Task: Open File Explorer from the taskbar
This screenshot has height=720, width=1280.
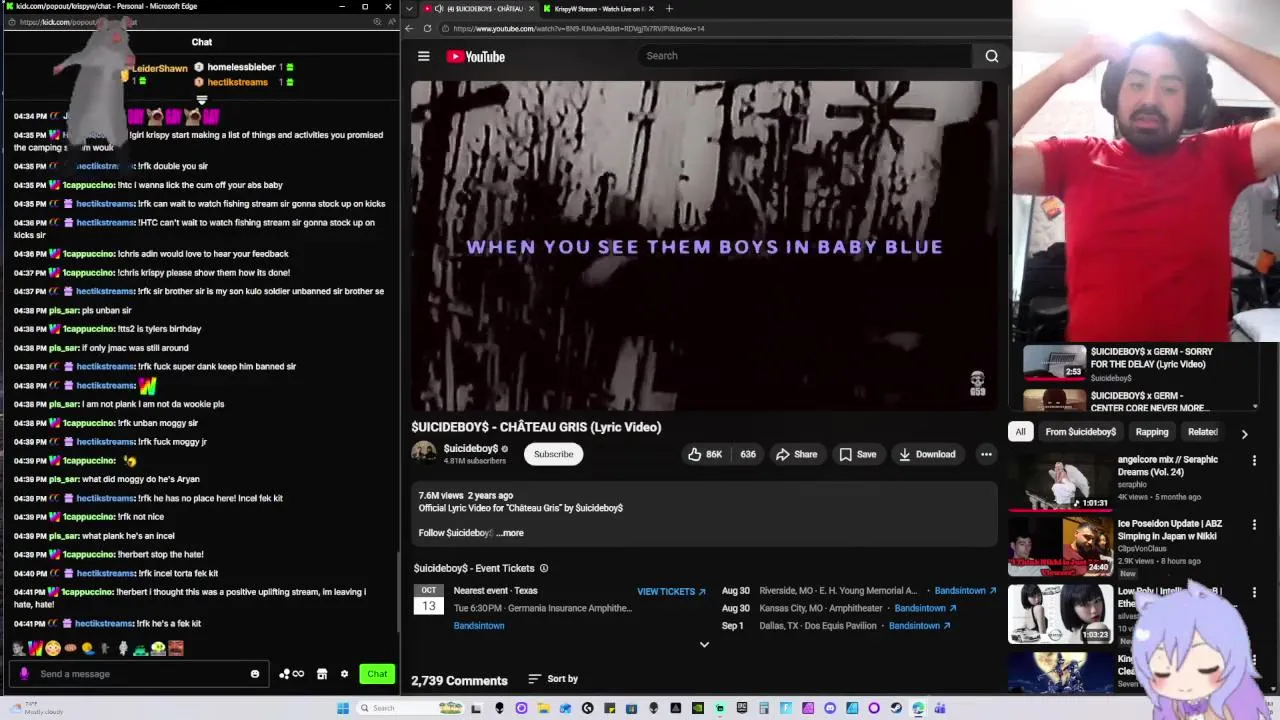Action: click(x=543, y=708)
